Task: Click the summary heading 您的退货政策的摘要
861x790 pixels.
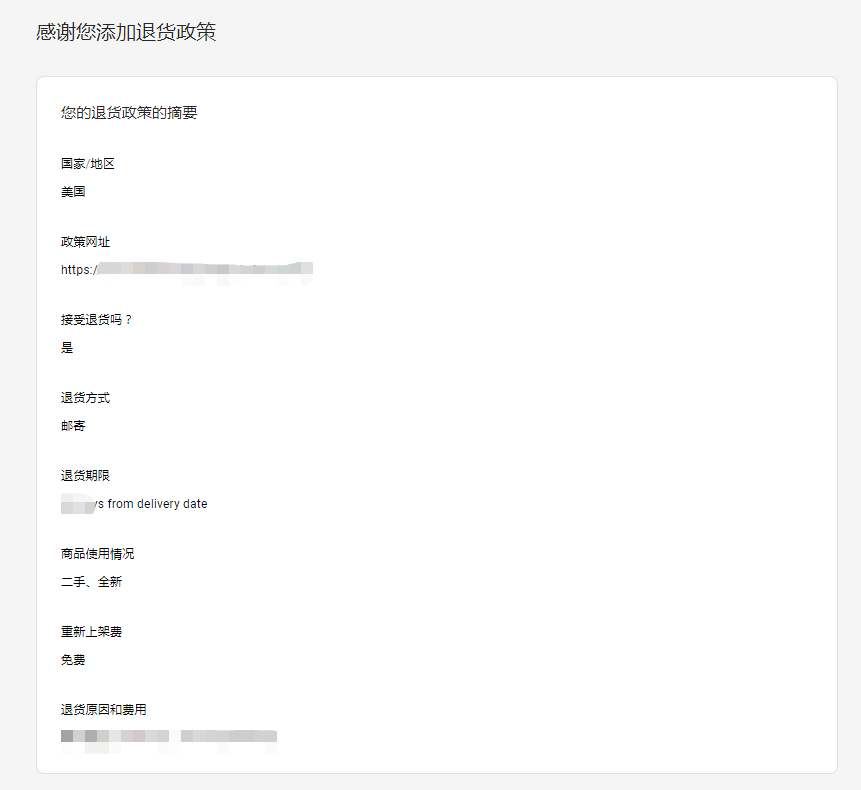Action: click(128, 112)
